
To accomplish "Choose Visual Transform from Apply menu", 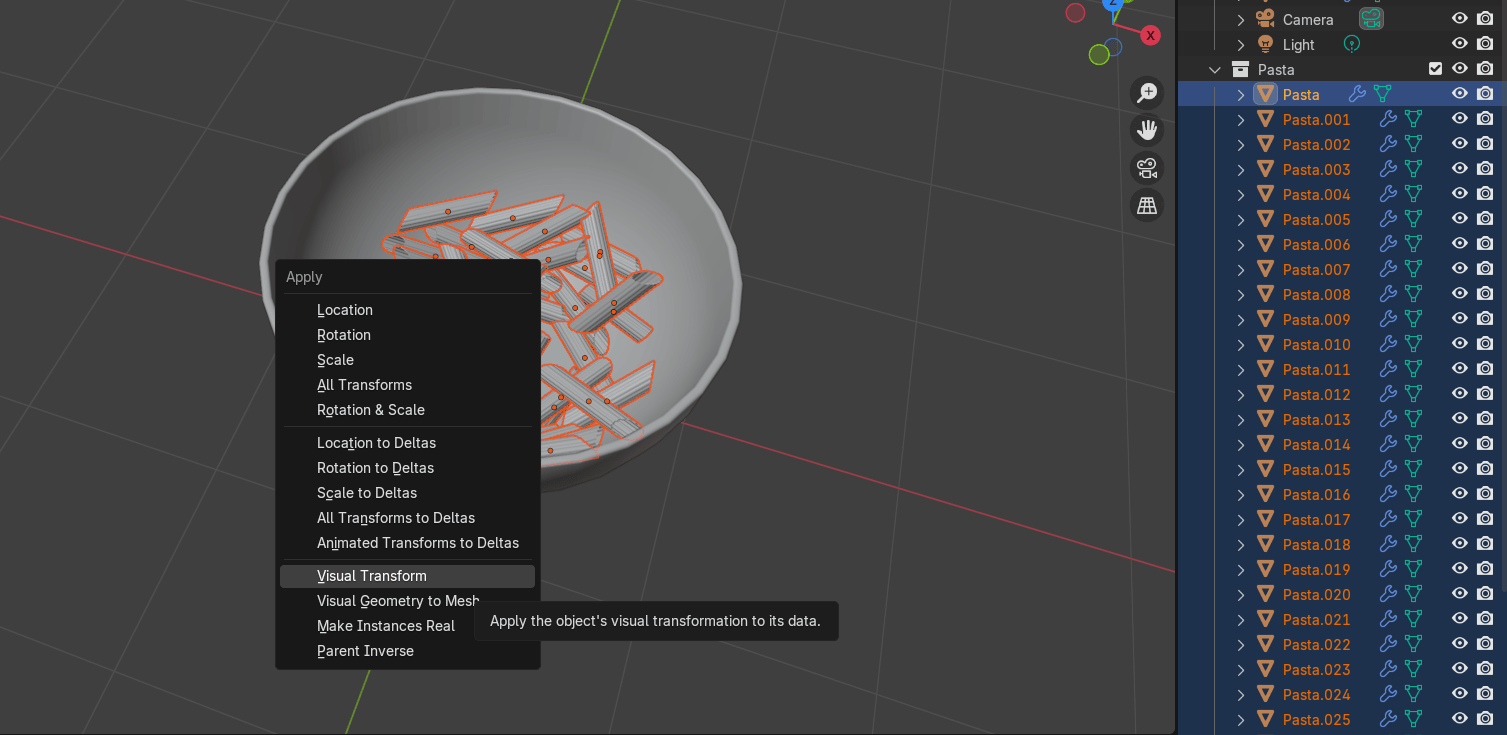I will [371, 576].
